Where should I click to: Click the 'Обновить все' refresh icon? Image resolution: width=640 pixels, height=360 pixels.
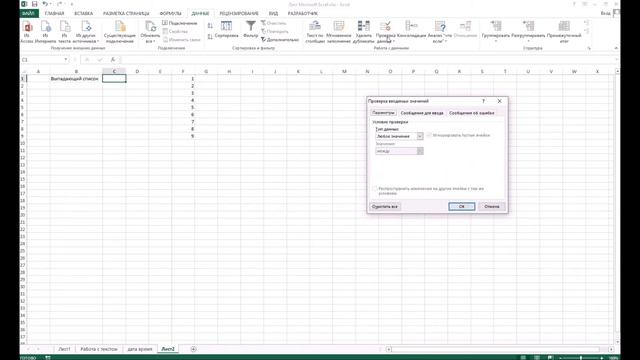(150, 32)
